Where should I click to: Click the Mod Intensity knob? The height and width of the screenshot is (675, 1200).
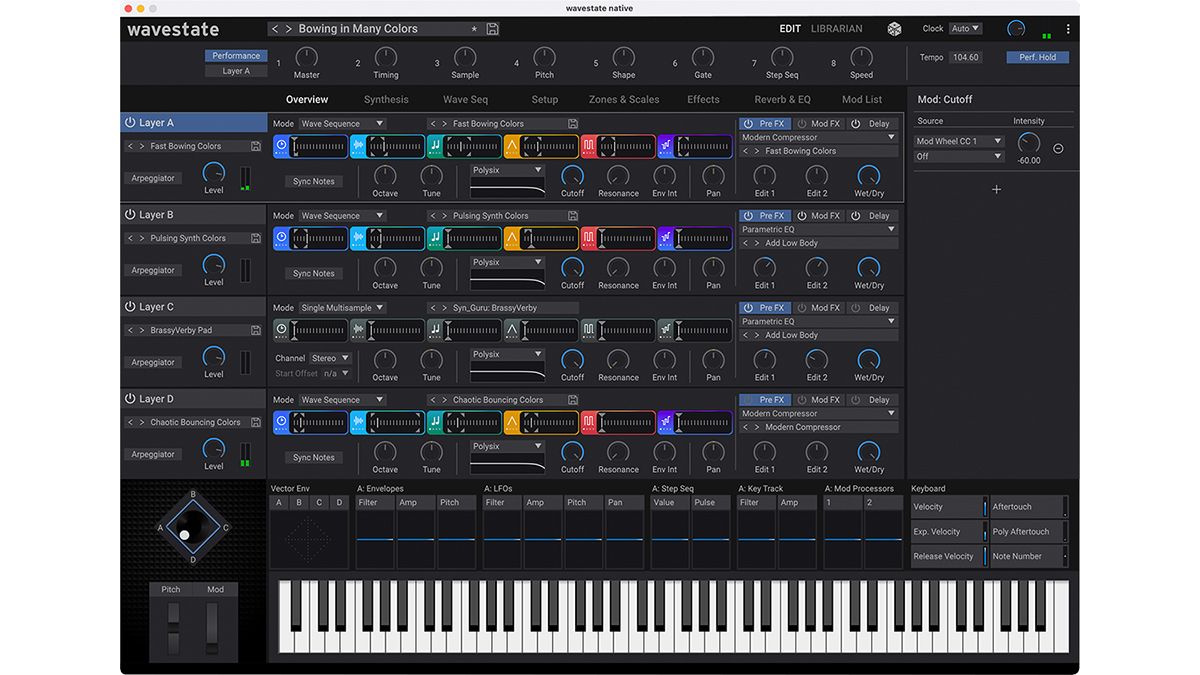[x=1029, y=143]
